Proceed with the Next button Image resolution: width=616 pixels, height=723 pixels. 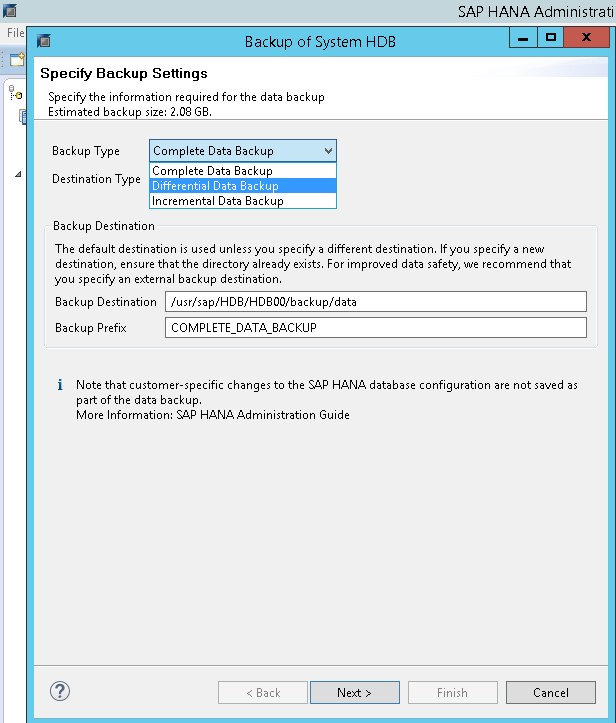(355, 693)
